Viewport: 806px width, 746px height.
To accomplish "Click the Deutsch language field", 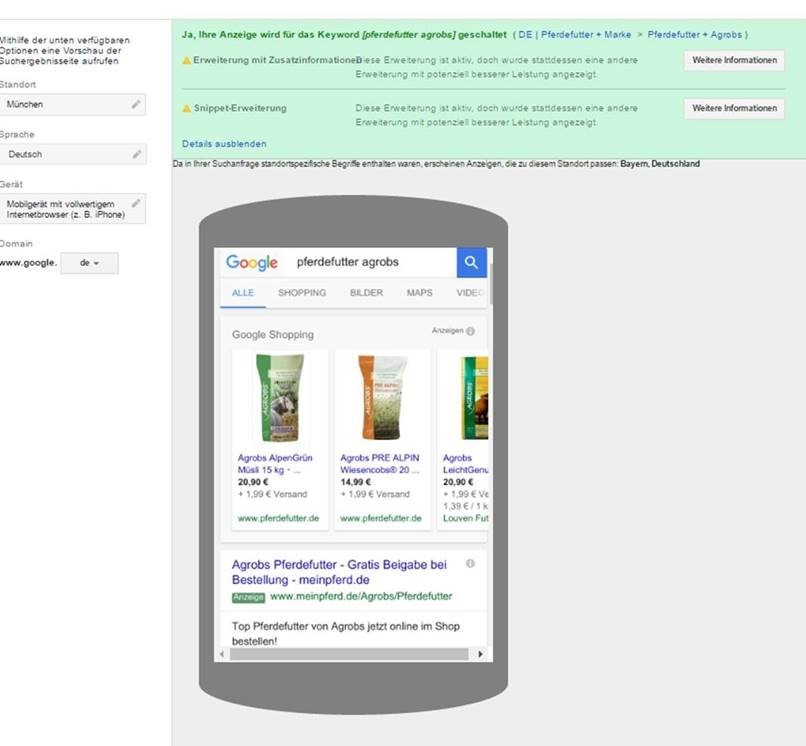I will 72,154.
